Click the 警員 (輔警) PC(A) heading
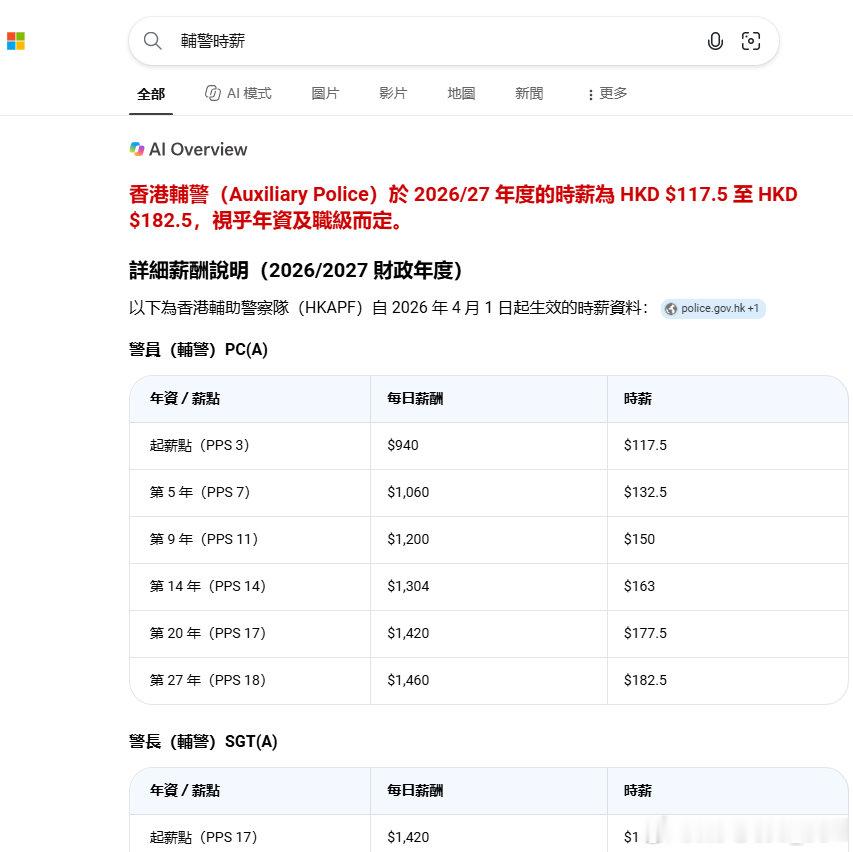 (199, 349)
